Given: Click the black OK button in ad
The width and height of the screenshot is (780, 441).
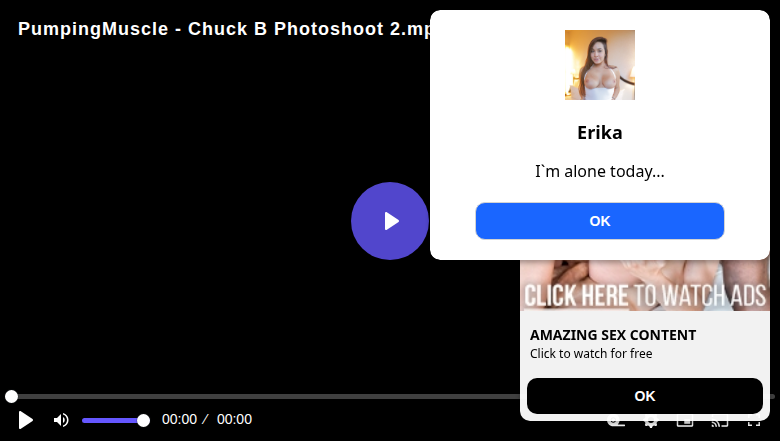Looking at the screenshot, I should coord(645,396).
